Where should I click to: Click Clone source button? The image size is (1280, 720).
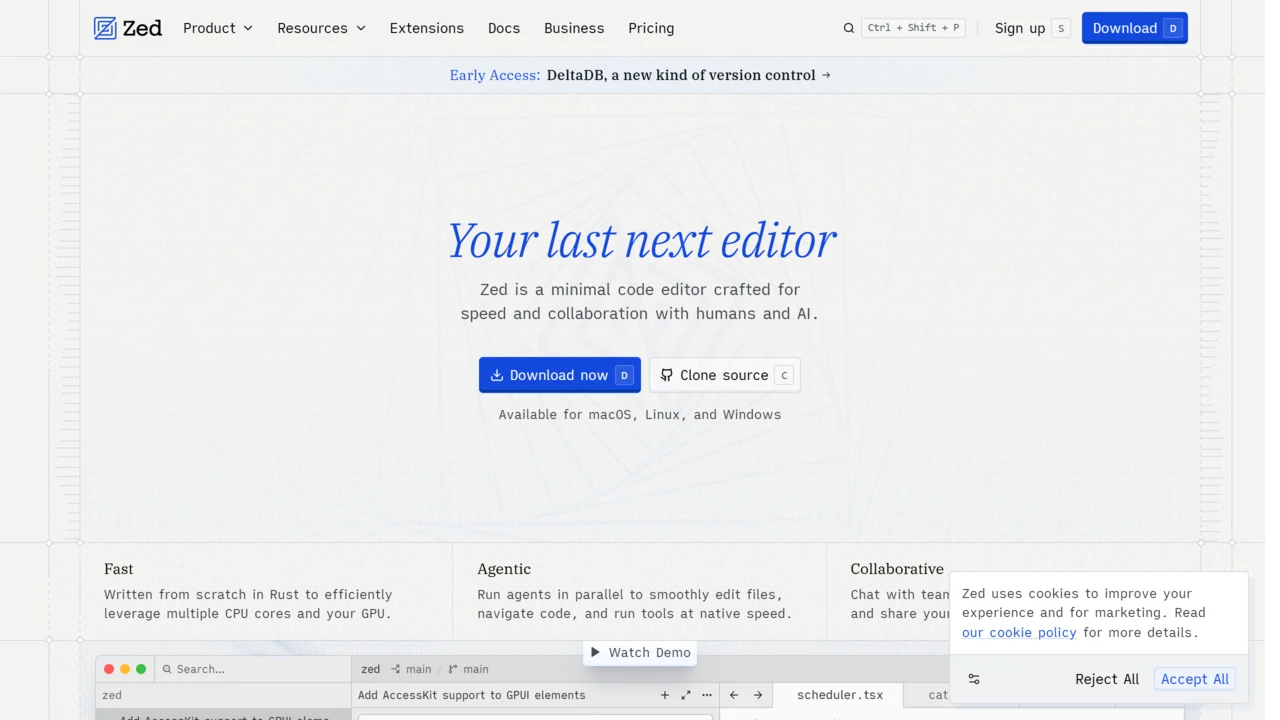pos(725,375)
